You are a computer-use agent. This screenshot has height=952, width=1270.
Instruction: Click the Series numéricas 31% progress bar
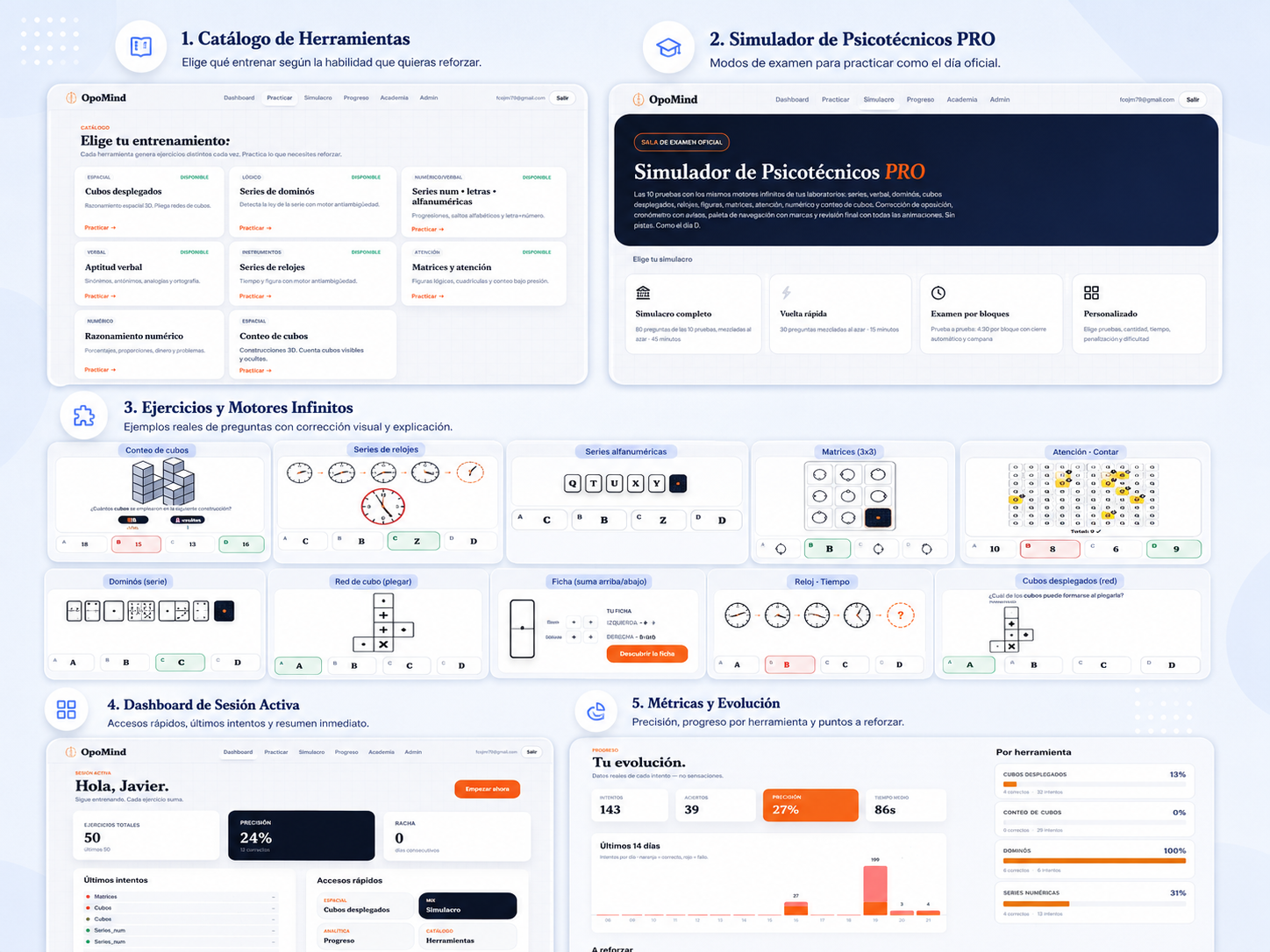(x=1095, y=903)
